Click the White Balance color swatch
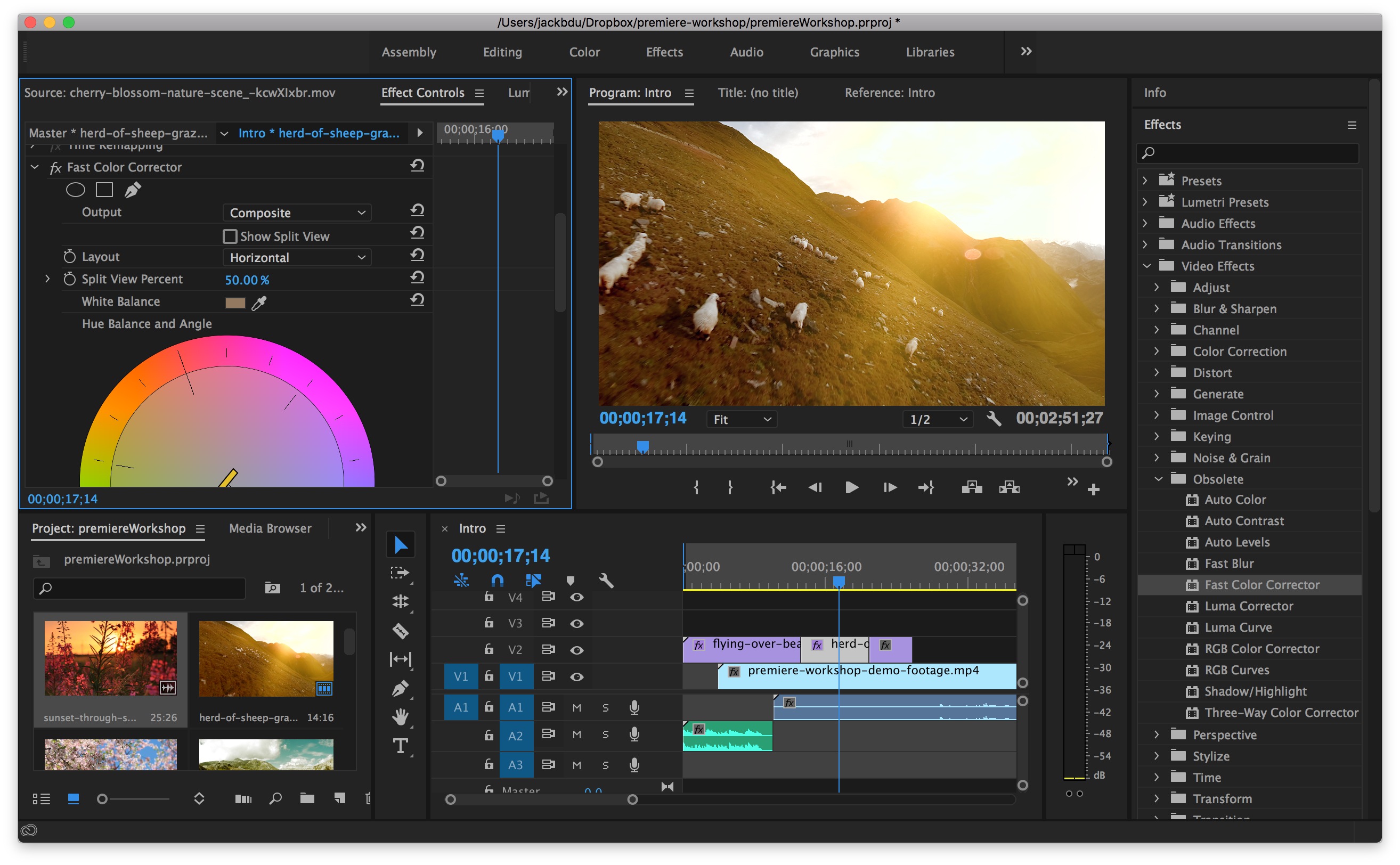This screenshot has height=865, width=1400. tap(235, 303)
